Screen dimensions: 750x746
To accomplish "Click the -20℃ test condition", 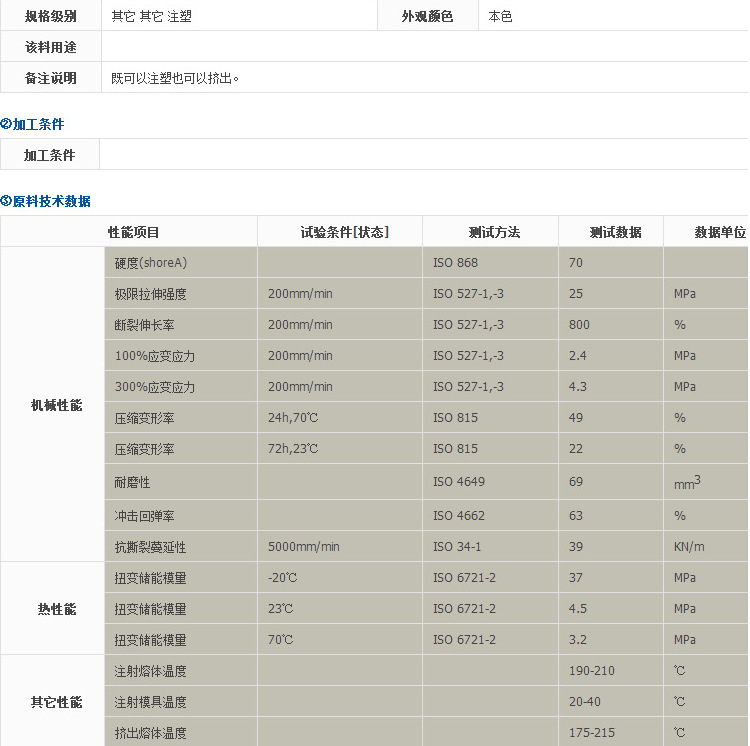I will tap(282, 578).
